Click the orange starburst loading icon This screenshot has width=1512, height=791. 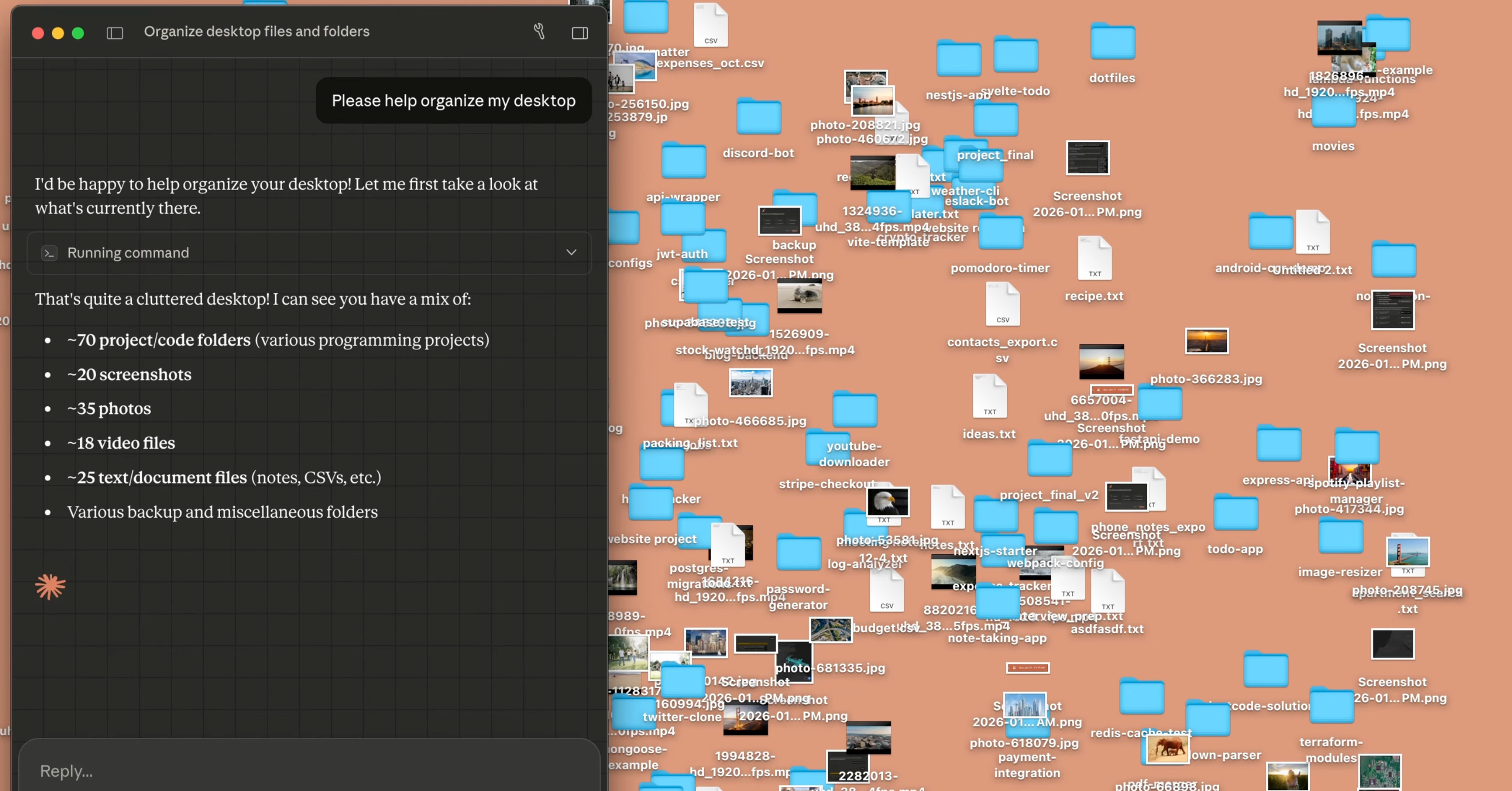tap(50, 586)
